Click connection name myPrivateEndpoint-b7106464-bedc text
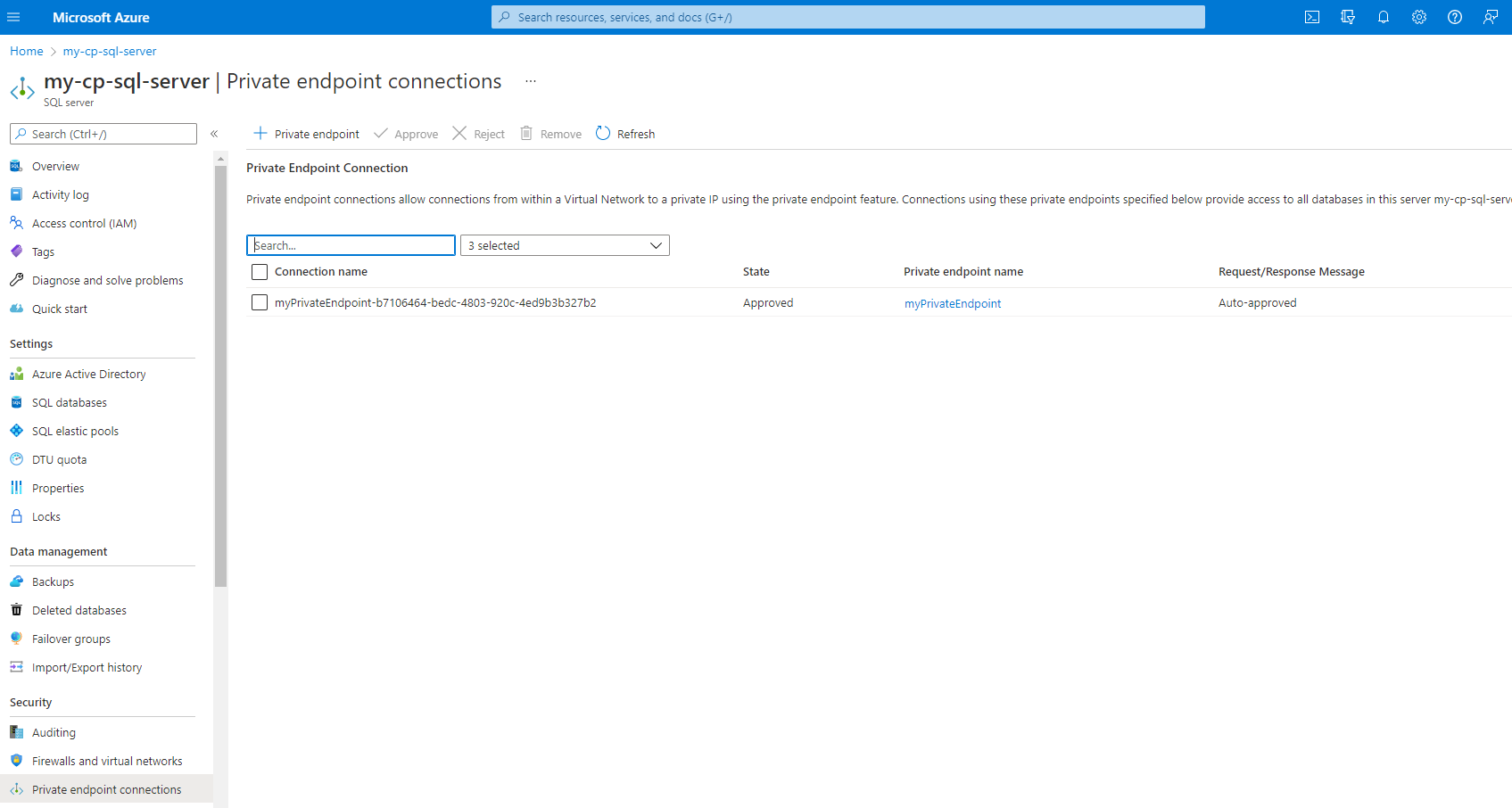Viewport: 1512px width, 808px height. [x=435, y=302]
